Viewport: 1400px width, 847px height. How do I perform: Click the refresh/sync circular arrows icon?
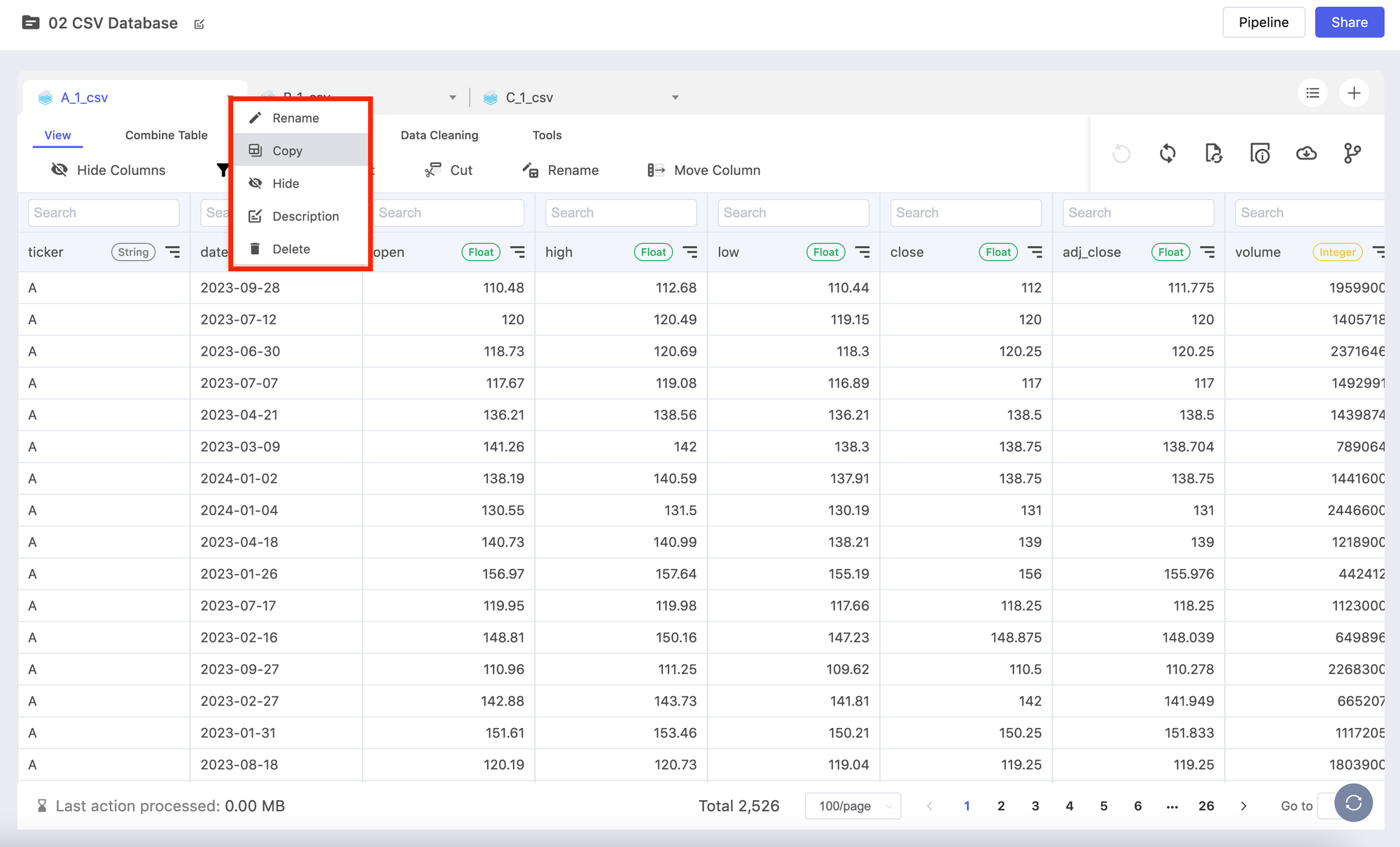point(1167,153)
